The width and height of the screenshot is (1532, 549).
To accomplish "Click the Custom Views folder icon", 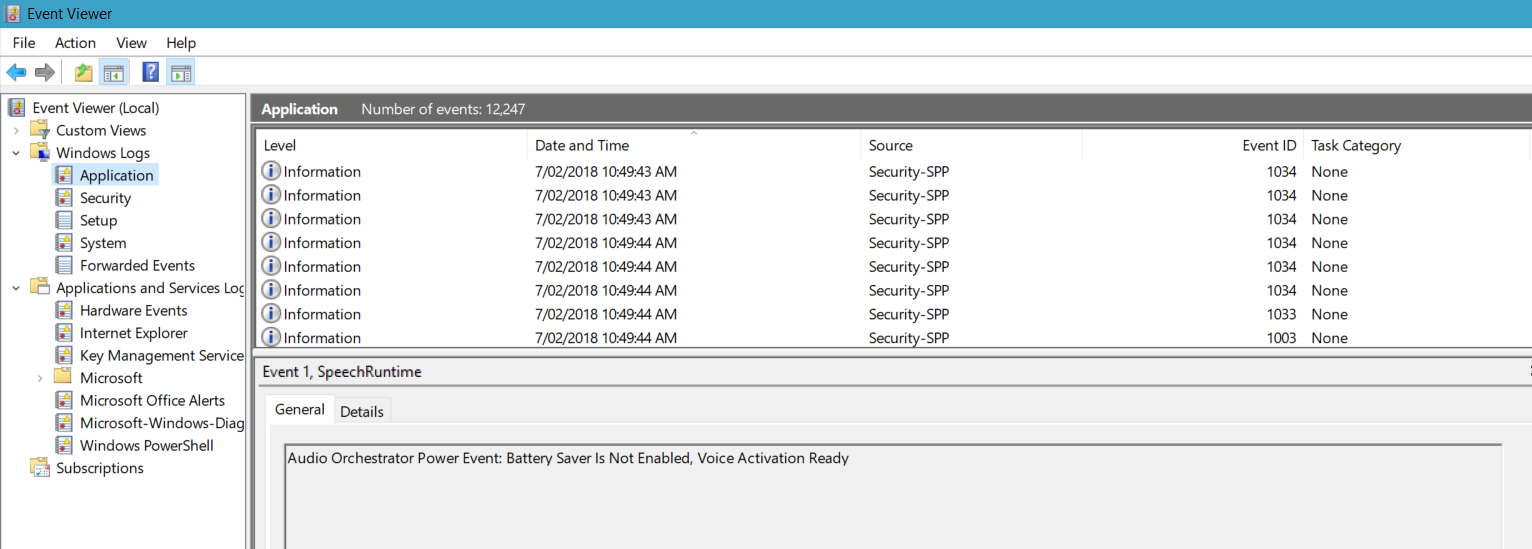I will coord(40,130).
